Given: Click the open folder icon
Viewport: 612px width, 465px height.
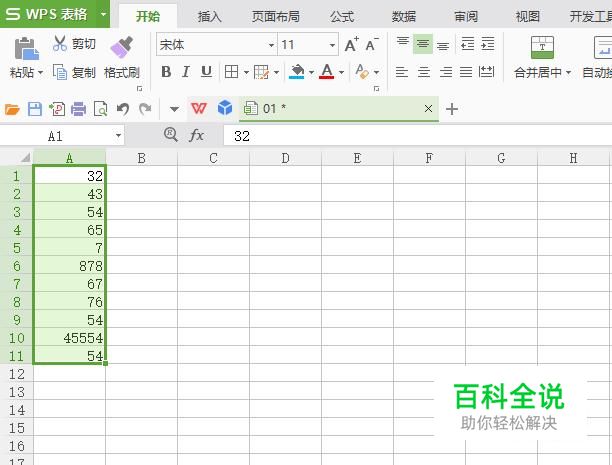Looking at the screenshot, I should click(x=12, y=109).
